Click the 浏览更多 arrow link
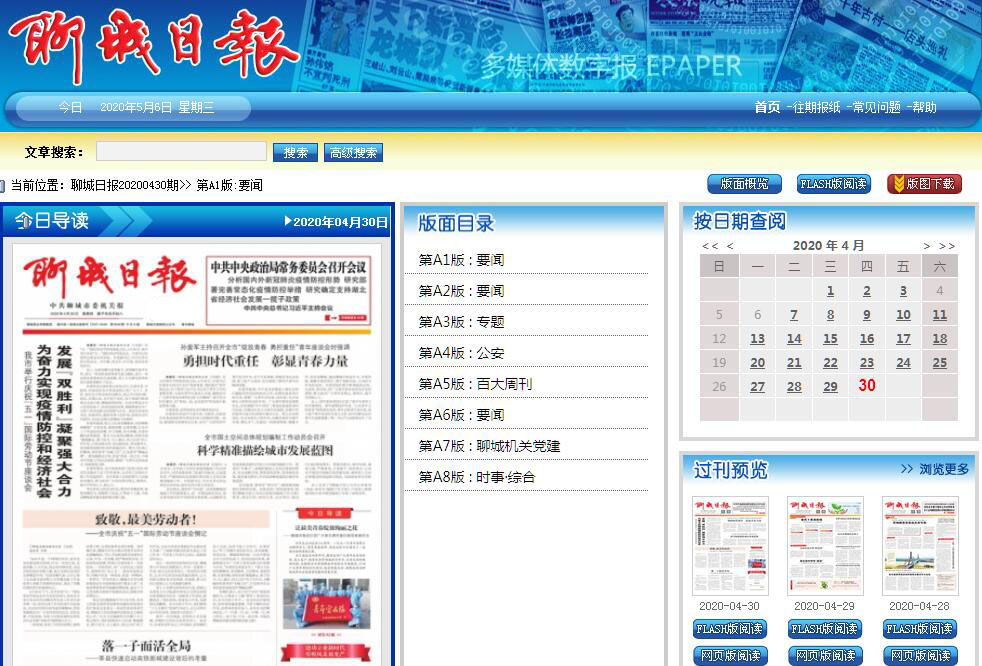Image resolution: width=982 pixels, height=666 pixels. pos(934,469)
